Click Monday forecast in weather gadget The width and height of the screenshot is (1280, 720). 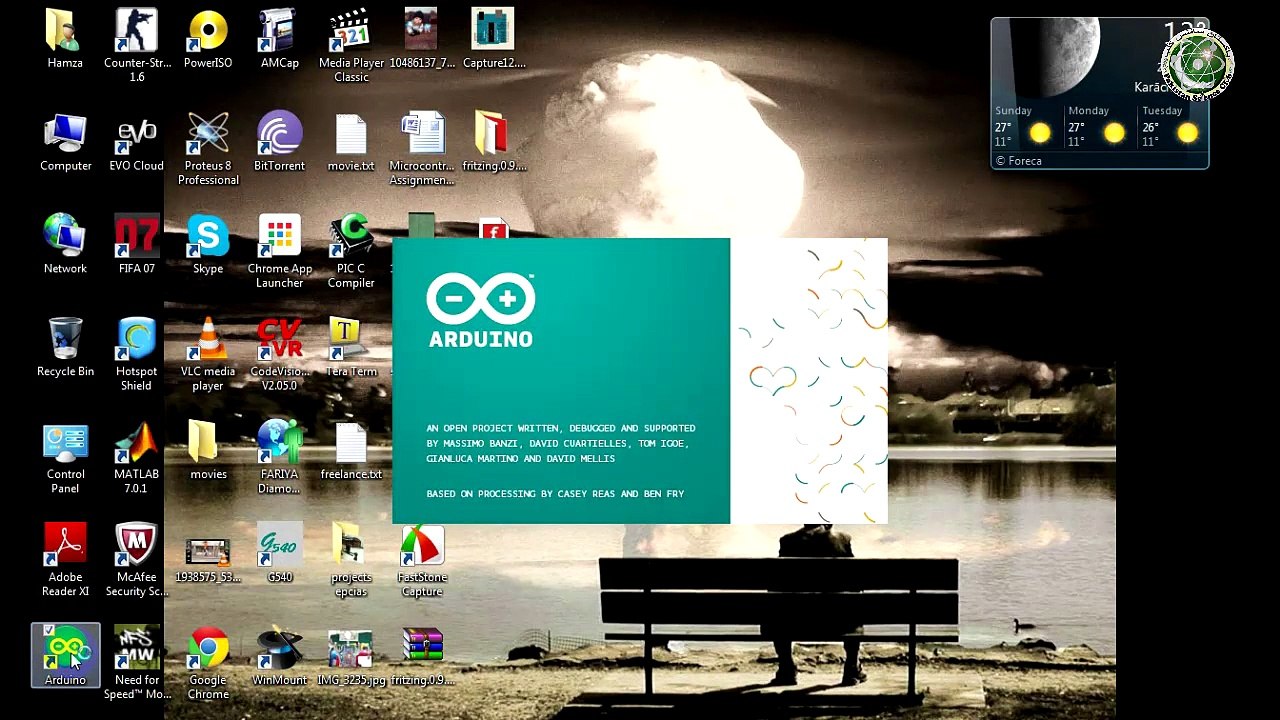click(1098, 128)
